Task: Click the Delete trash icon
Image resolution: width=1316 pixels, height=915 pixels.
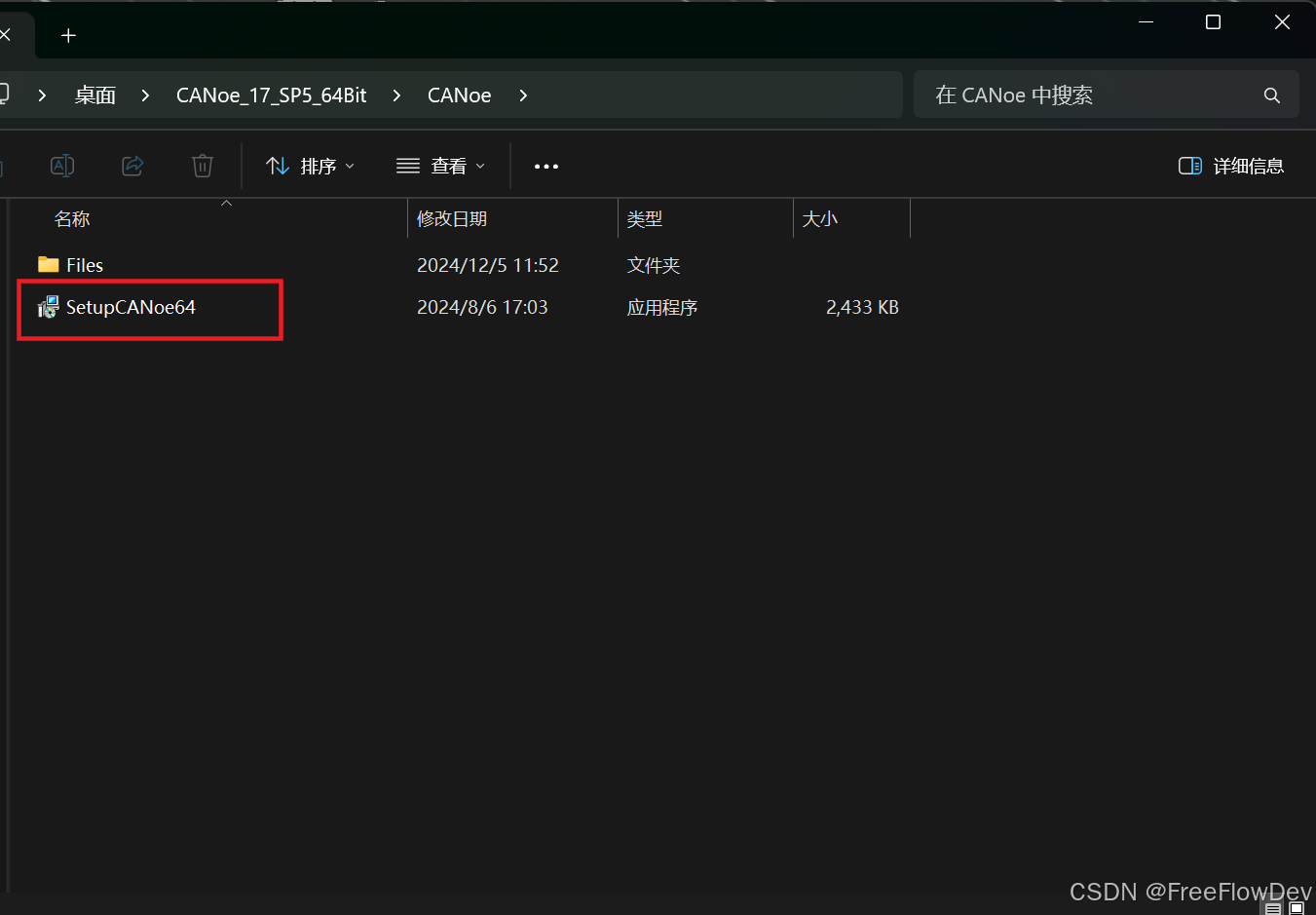Action: point(203,166)
